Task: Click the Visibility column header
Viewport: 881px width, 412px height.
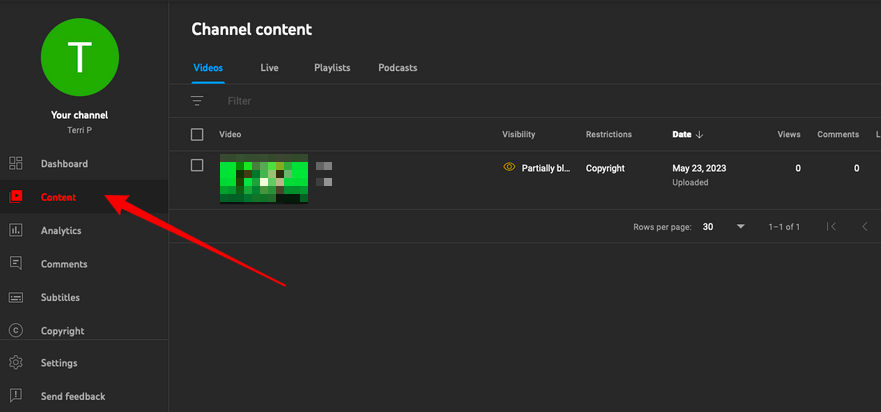Action: 519,134
